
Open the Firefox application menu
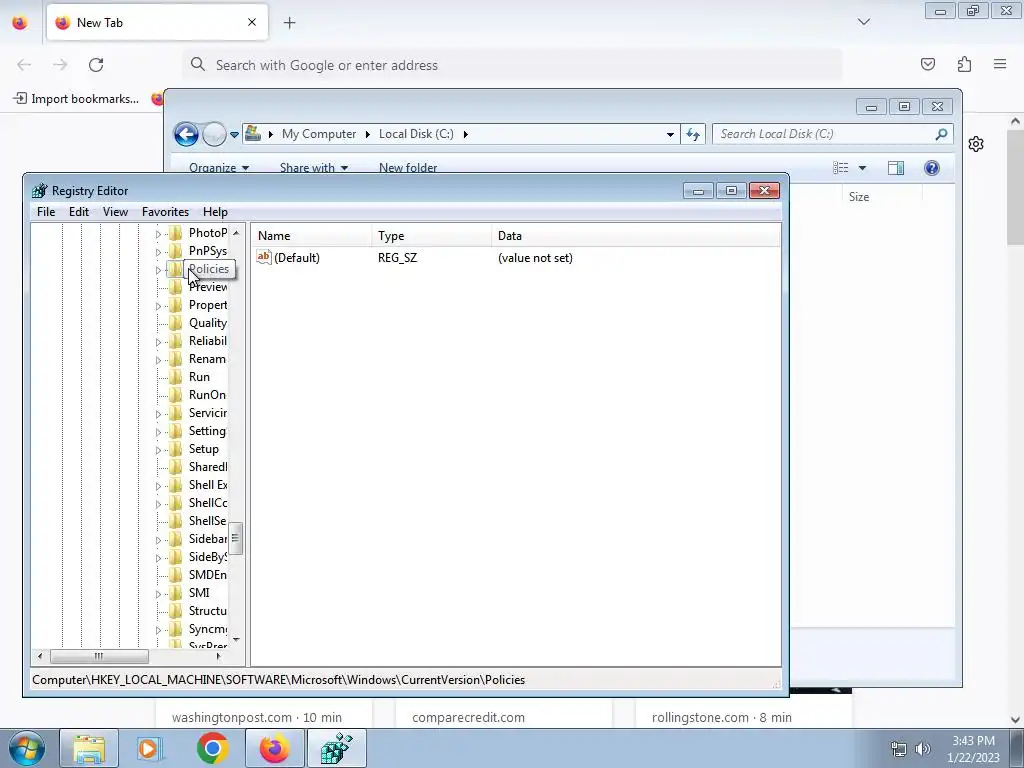click(x=1000, y=64)
